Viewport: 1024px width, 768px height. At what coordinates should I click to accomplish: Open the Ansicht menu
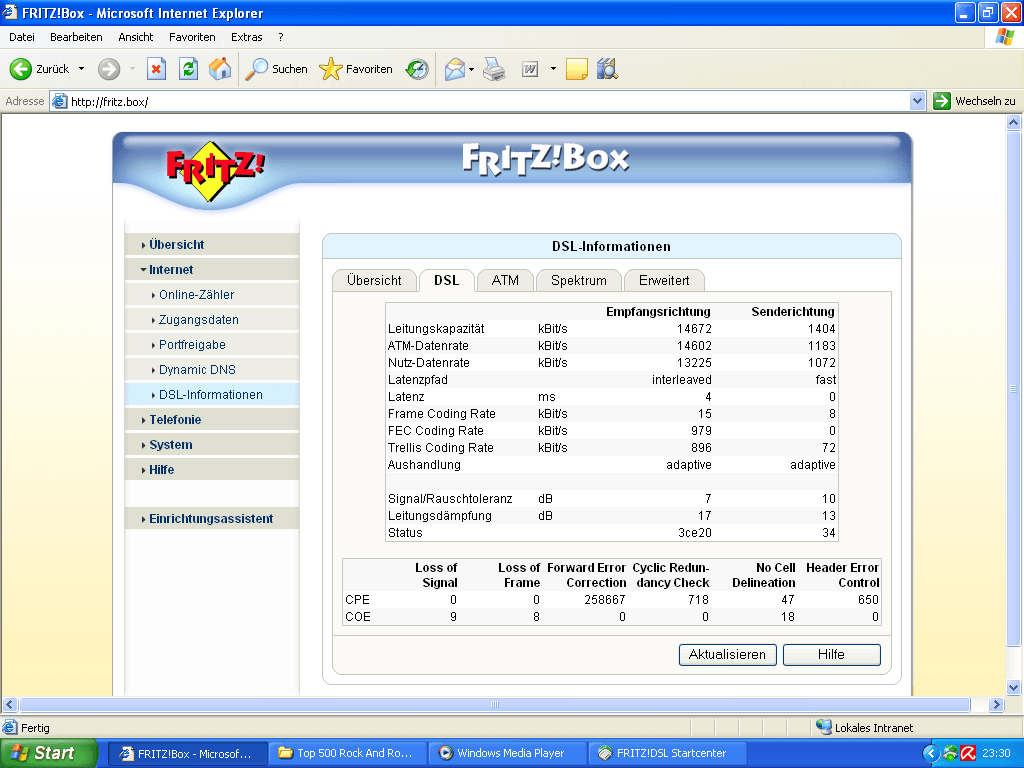(135, 37)
